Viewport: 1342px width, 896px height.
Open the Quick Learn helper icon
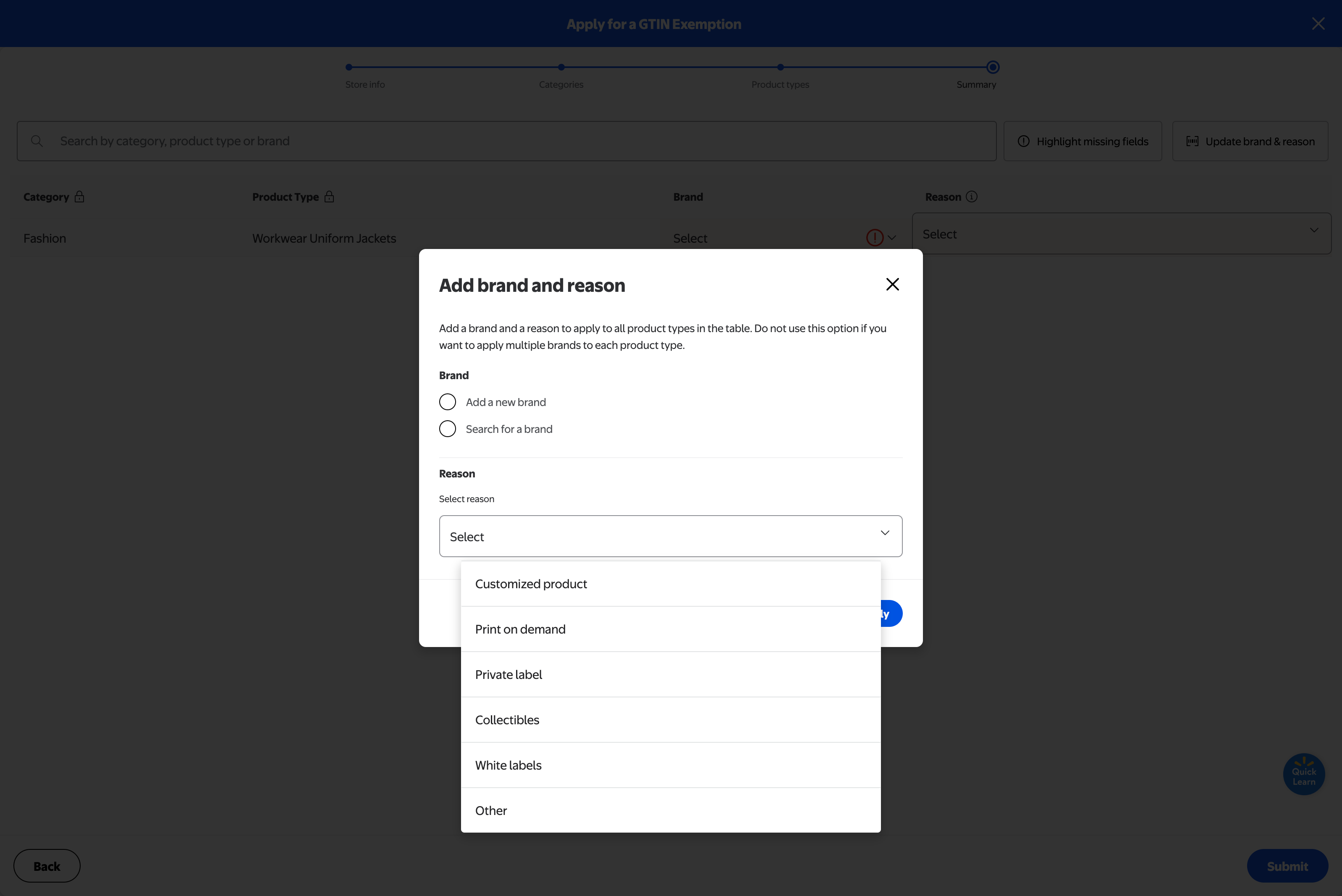1304,774
